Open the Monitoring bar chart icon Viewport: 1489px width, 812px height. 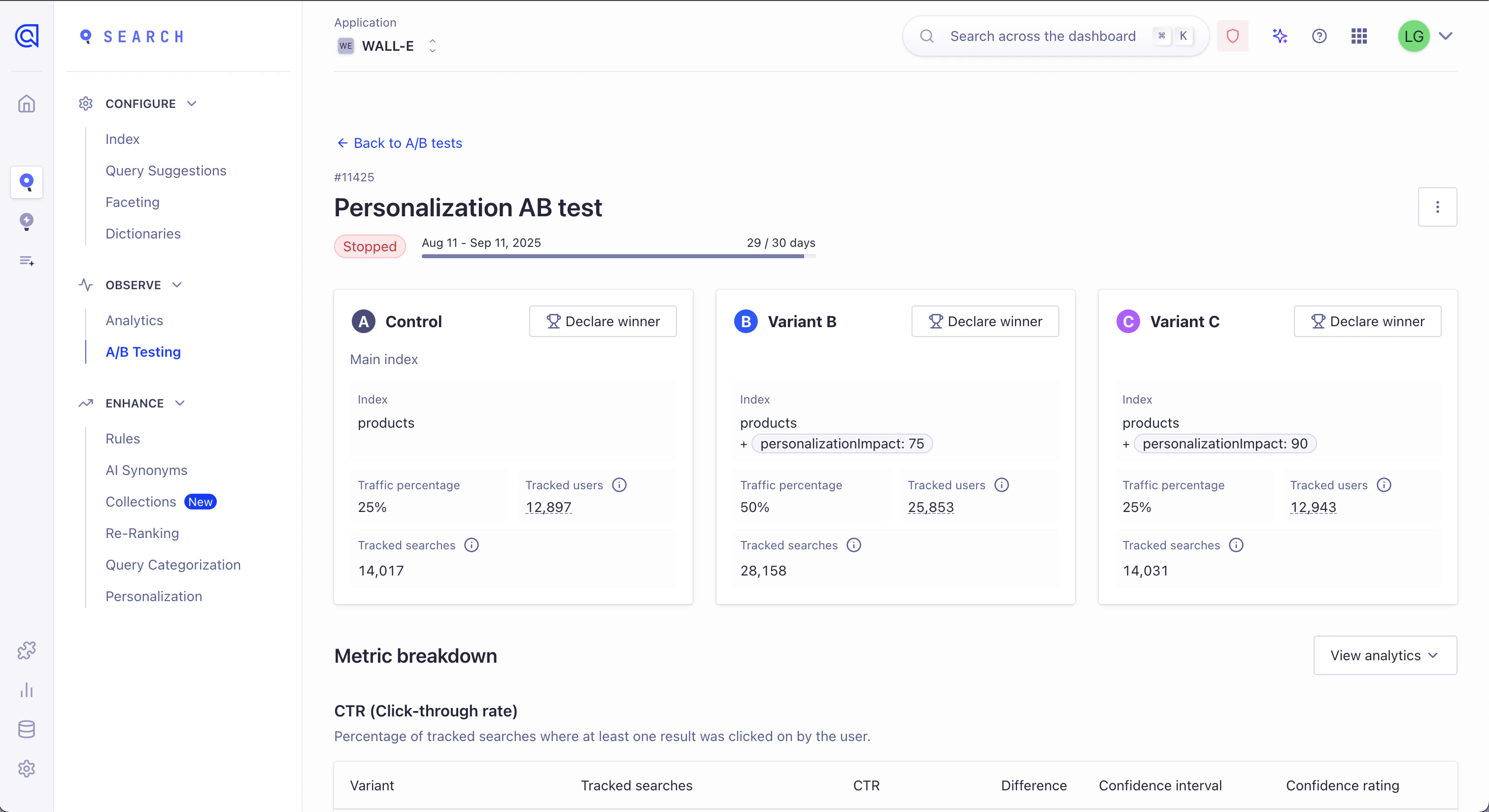(27, 690)
